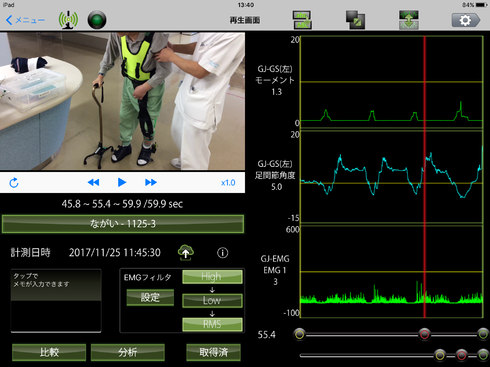Open the graph swap icon in the top bar
490x367 pixels.
click(x=302, y=20)
